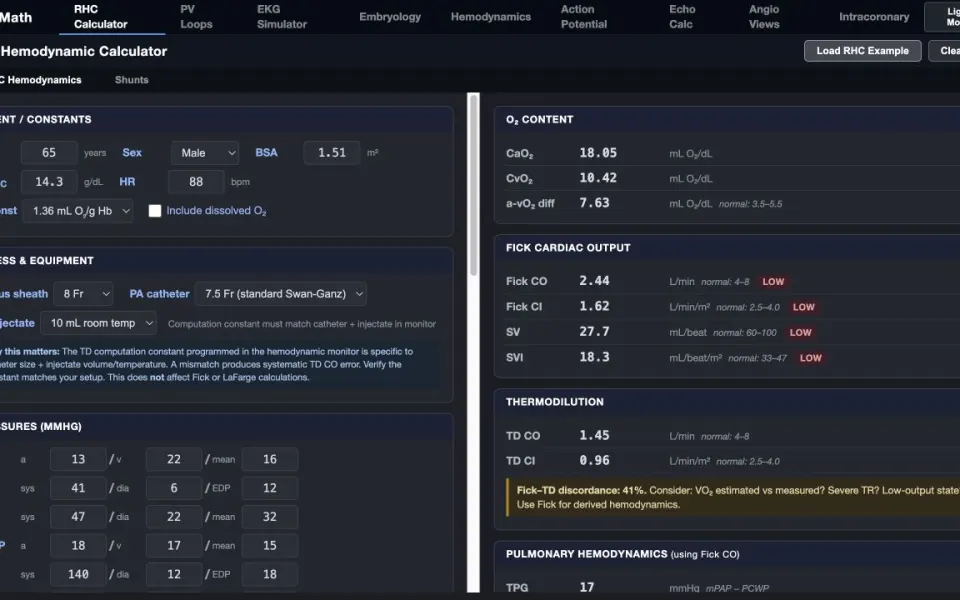The width and height of the screenshot is (960, 600).
Task: Click the EDP field showing 18
Action: coord(270,574)
